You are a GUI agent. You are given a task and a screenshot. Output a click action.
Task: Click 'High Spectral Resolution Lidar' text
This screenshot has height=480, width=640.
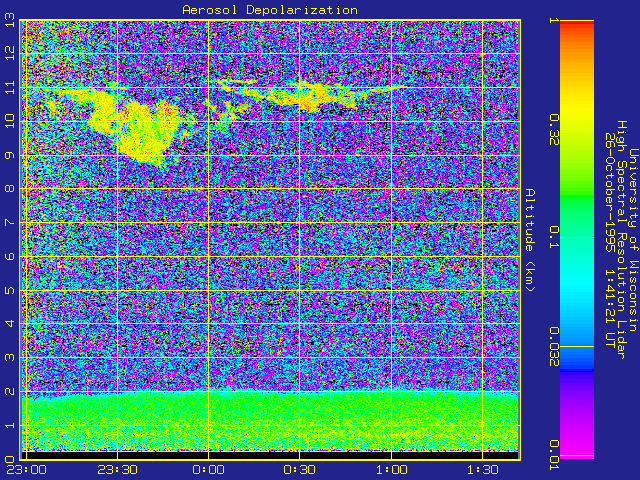tap(621, 240)
